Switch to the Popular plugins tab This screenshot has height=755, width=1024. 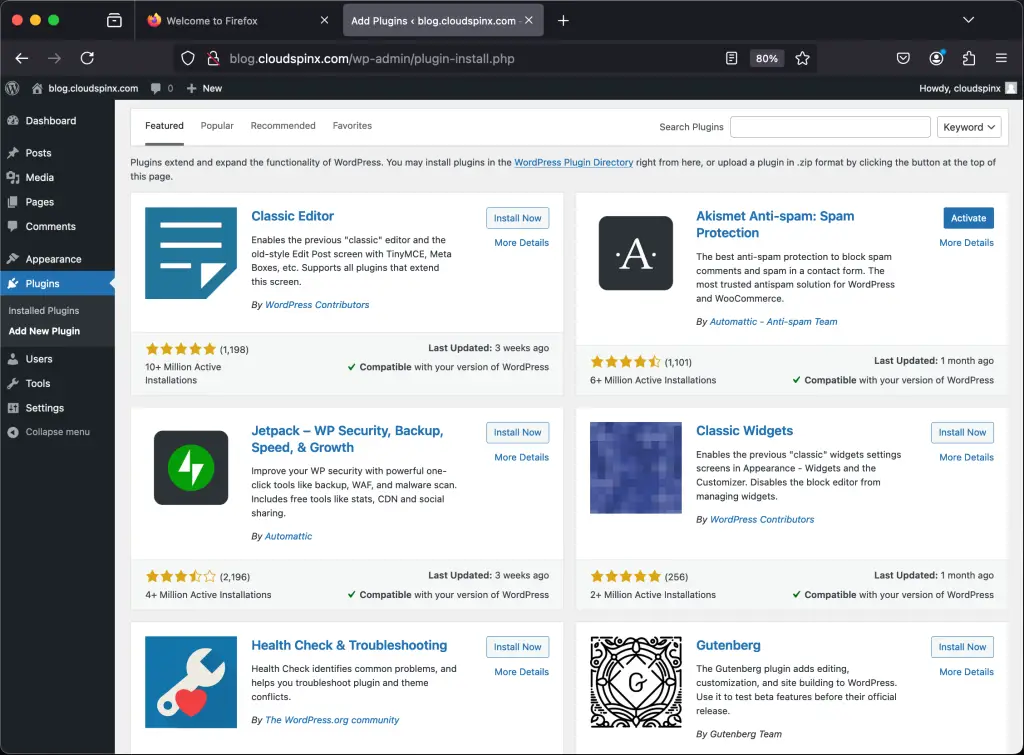pyautogui.click(x=216, y=125)
